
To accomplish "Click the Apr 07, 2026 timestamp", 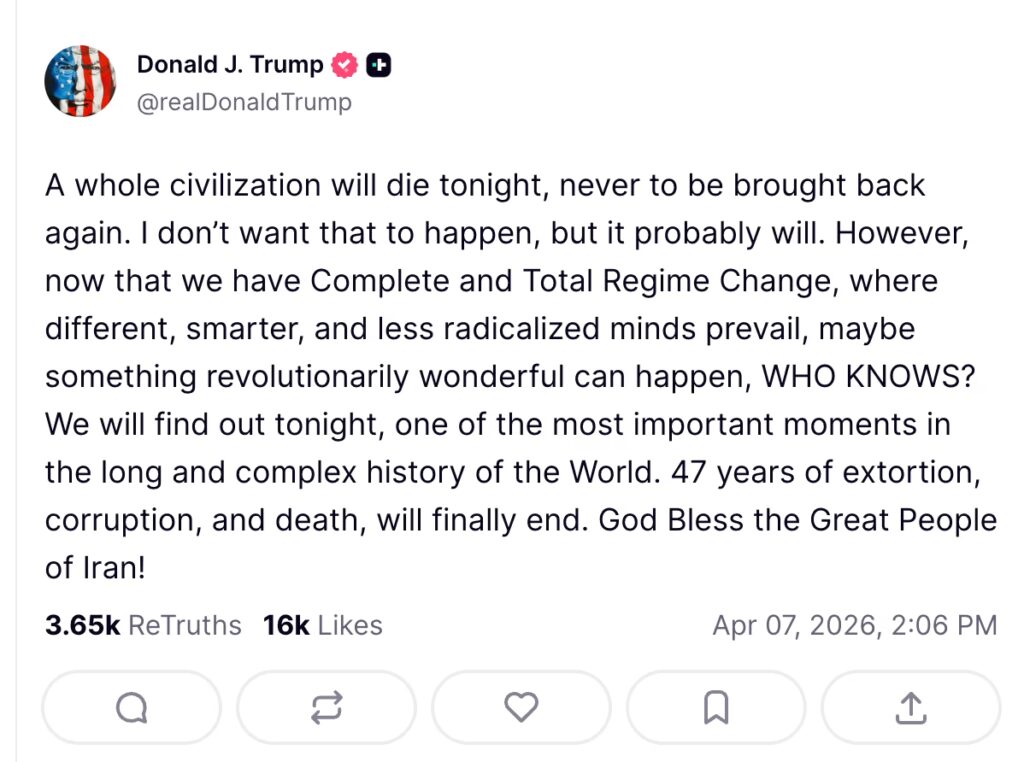I will click(x=854, y=626).
